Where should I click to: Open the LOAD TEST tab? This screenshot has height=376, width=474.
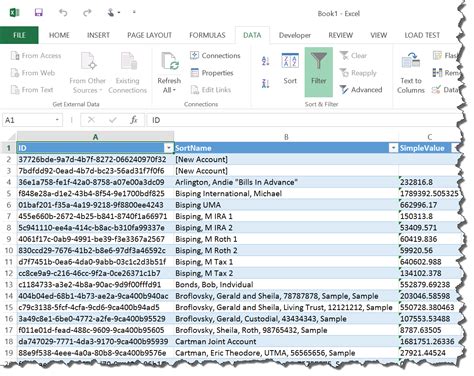pyautogui.click(x=422, y=35)
